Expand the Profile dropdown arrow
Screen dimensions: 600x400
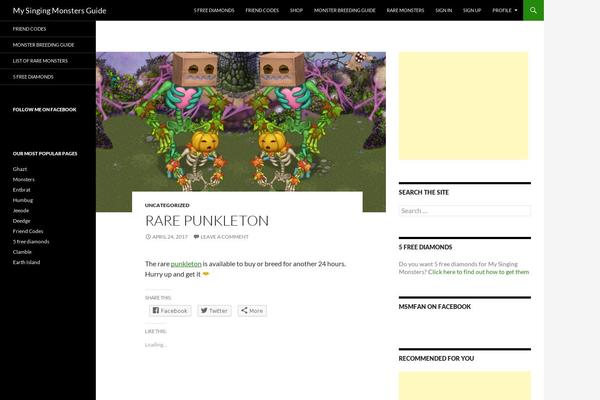tap(516, 10)
